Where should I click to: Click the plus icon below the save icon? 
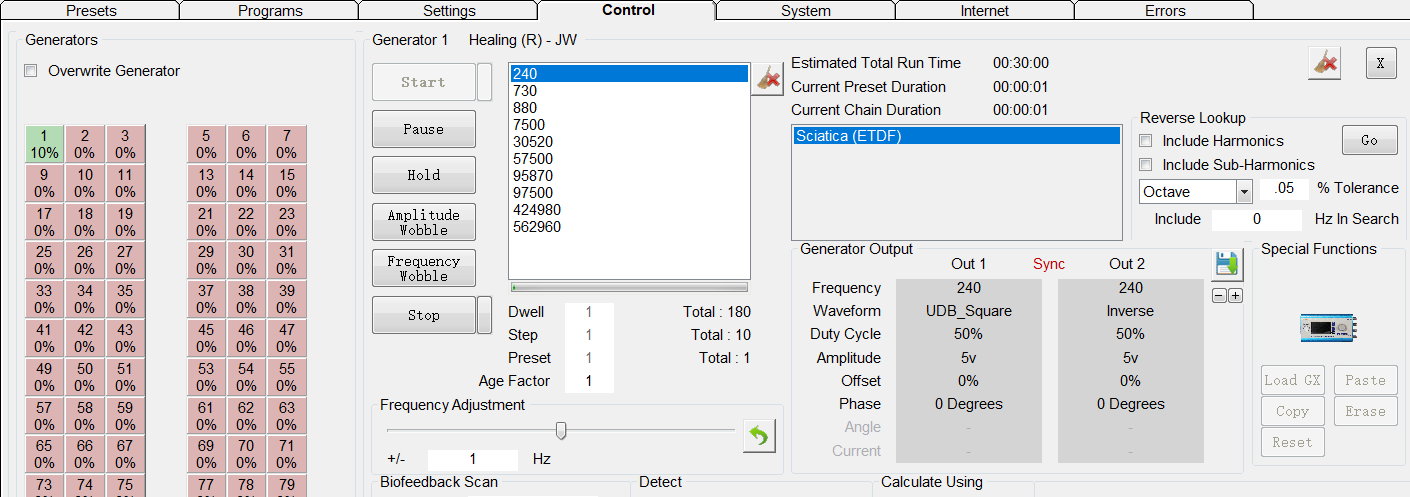1235,296
